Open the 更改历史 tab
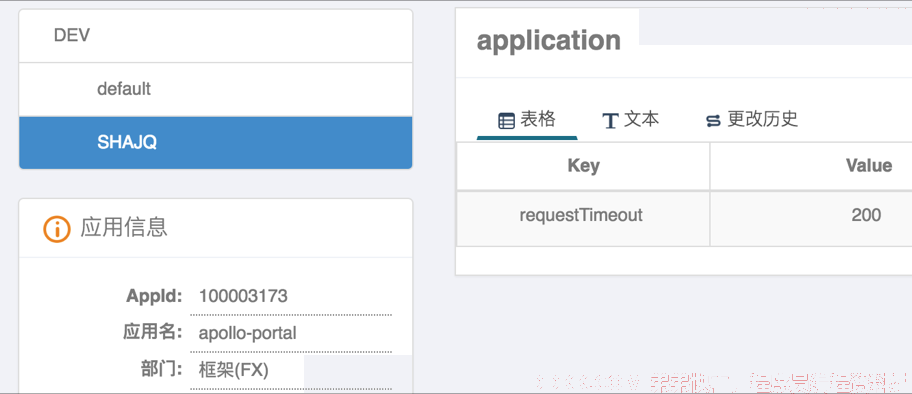This screenshot has height=394, width=912. [751, 120]
